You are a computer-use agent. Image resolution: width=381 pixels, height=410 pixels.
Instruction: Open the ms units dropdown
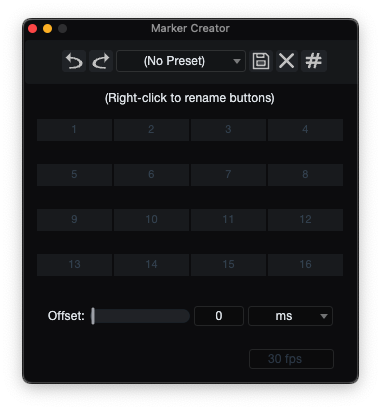pos(290,316)
